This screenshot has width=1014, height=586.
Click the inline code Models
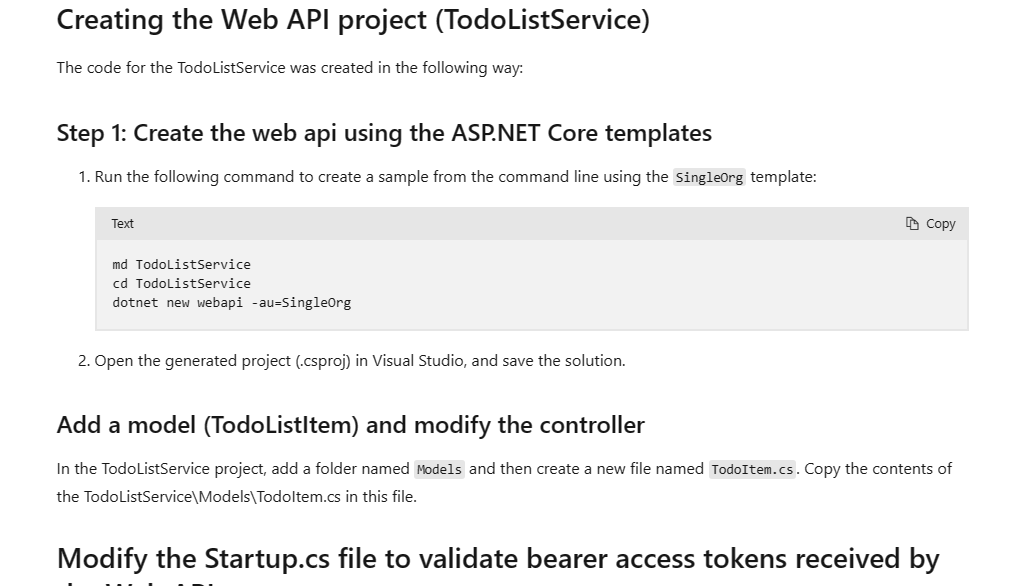(x=439, y=469)
